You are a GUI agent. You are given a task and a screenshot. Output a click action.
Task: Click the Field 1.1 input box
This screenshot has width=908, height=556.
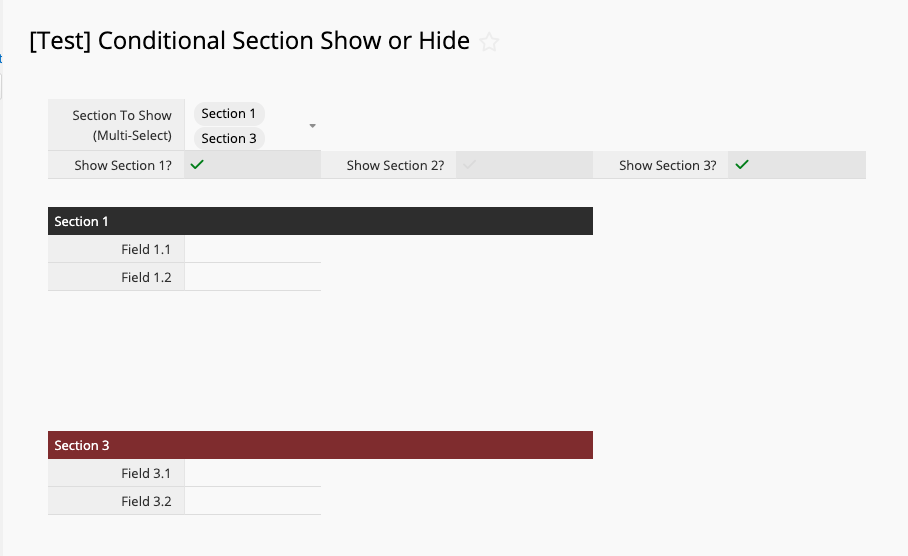tap(252, 249)
